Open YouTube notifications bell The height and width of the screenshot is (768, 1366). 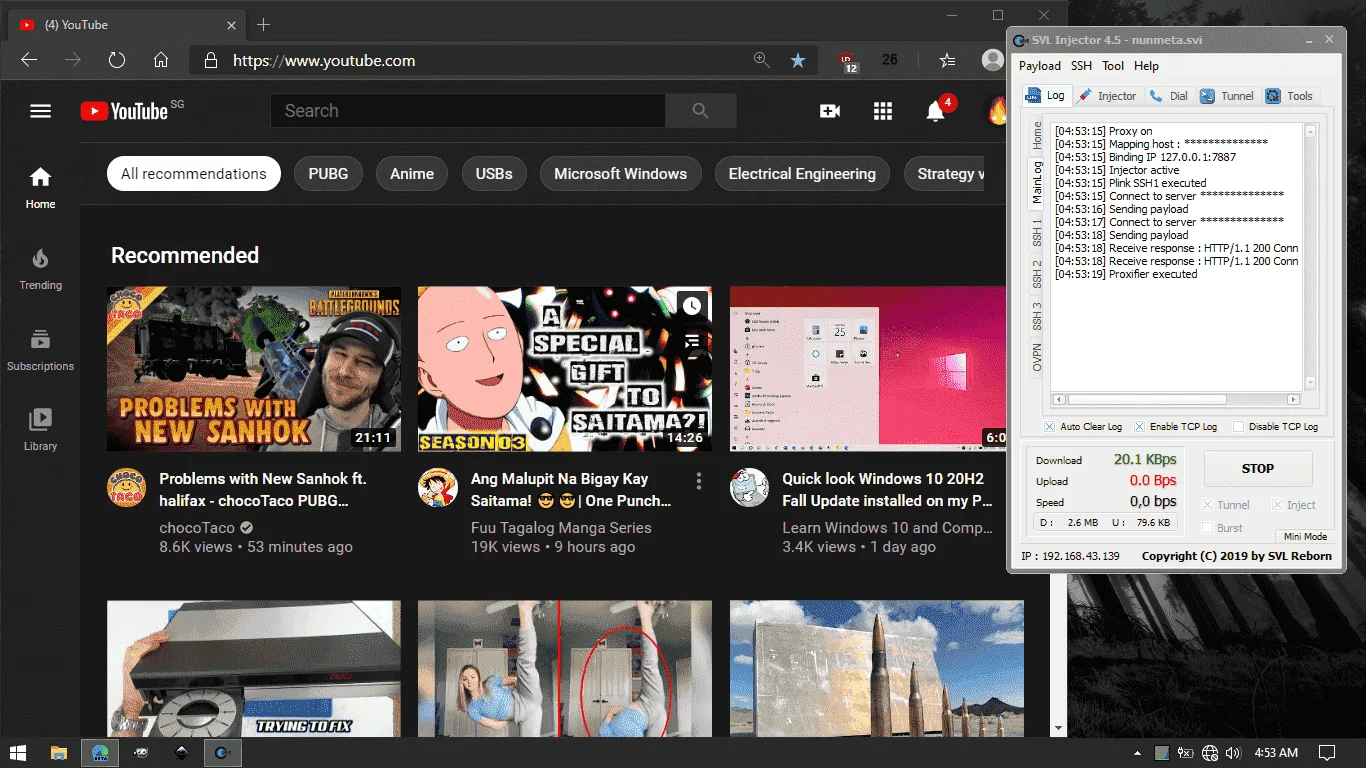pyautogui.click(x=936, y=111)
